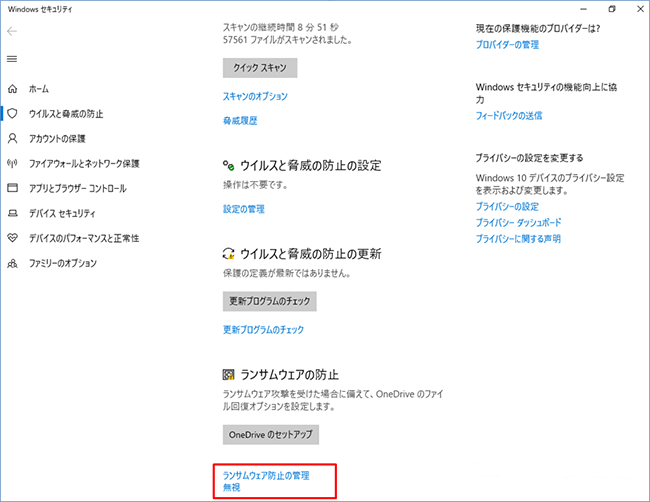The width and height of the screenshot is (650, 502).
Task: Open プライバシーに関する声明 link
Action: 518,239
